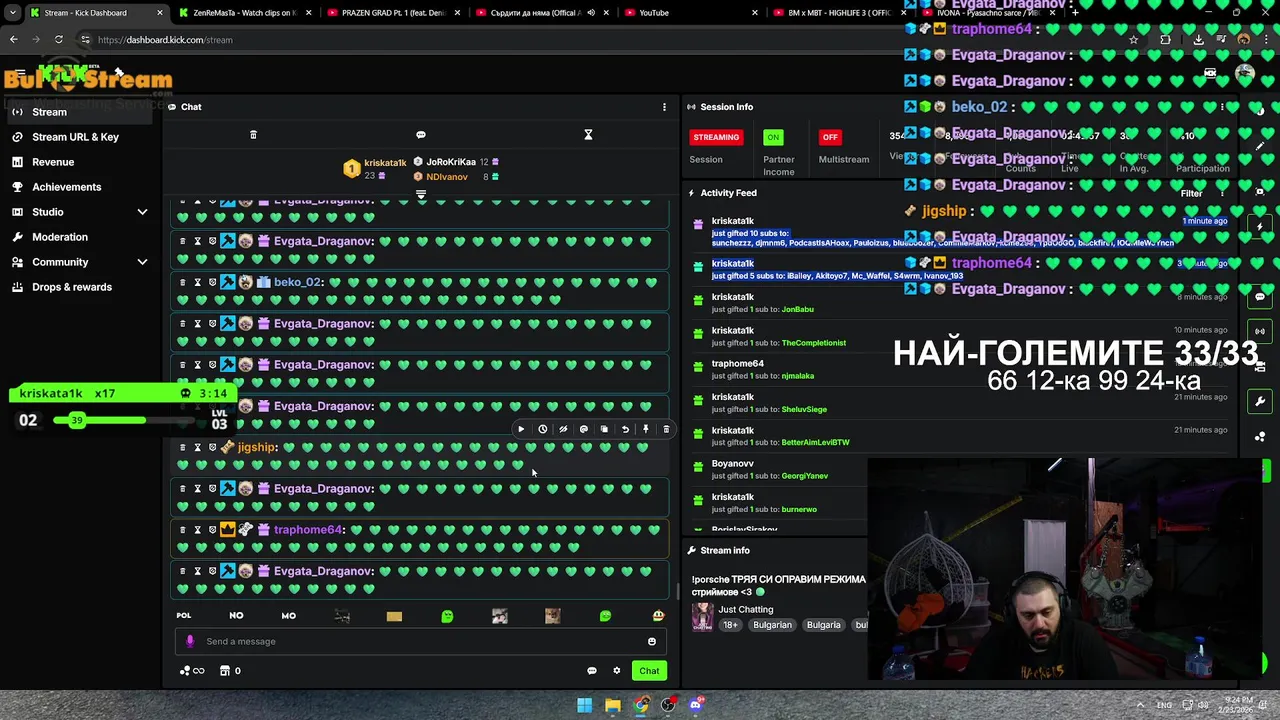Open Discord icon in taskbar
The image size is (1280, 720).
point(696,705)
